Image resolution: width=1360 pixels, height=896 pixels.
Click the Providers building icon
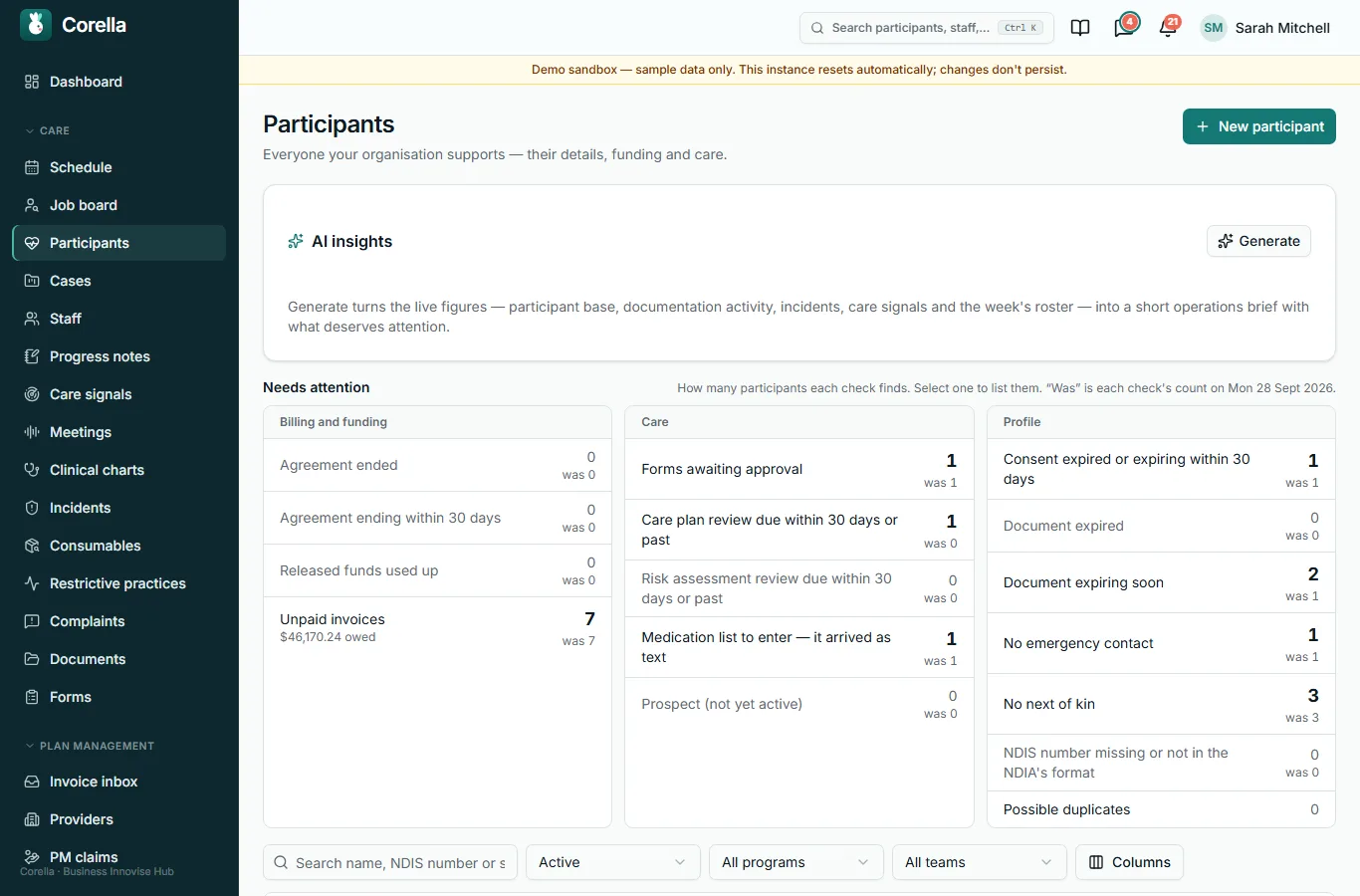tap(32, 819)
